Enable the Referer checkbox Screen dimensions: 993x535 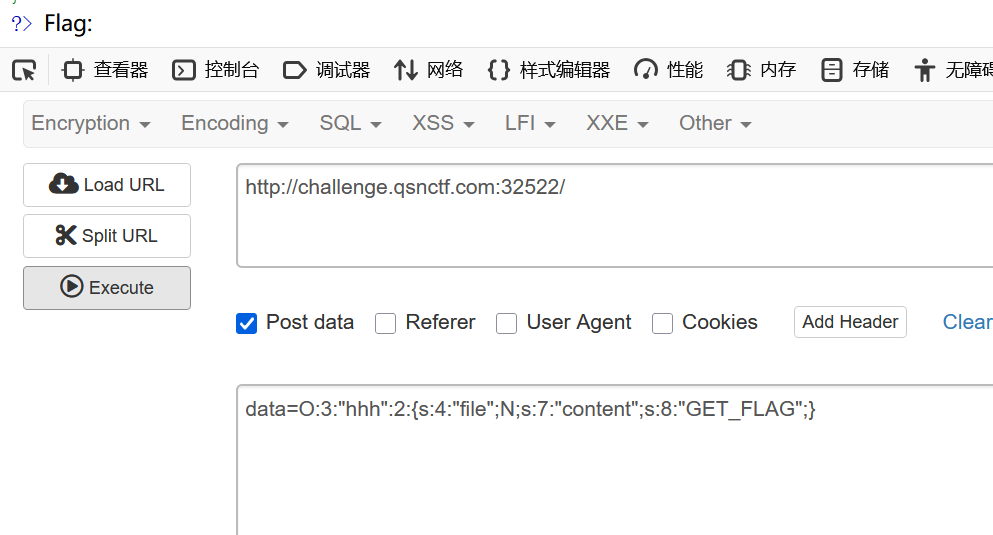[386, 323]
